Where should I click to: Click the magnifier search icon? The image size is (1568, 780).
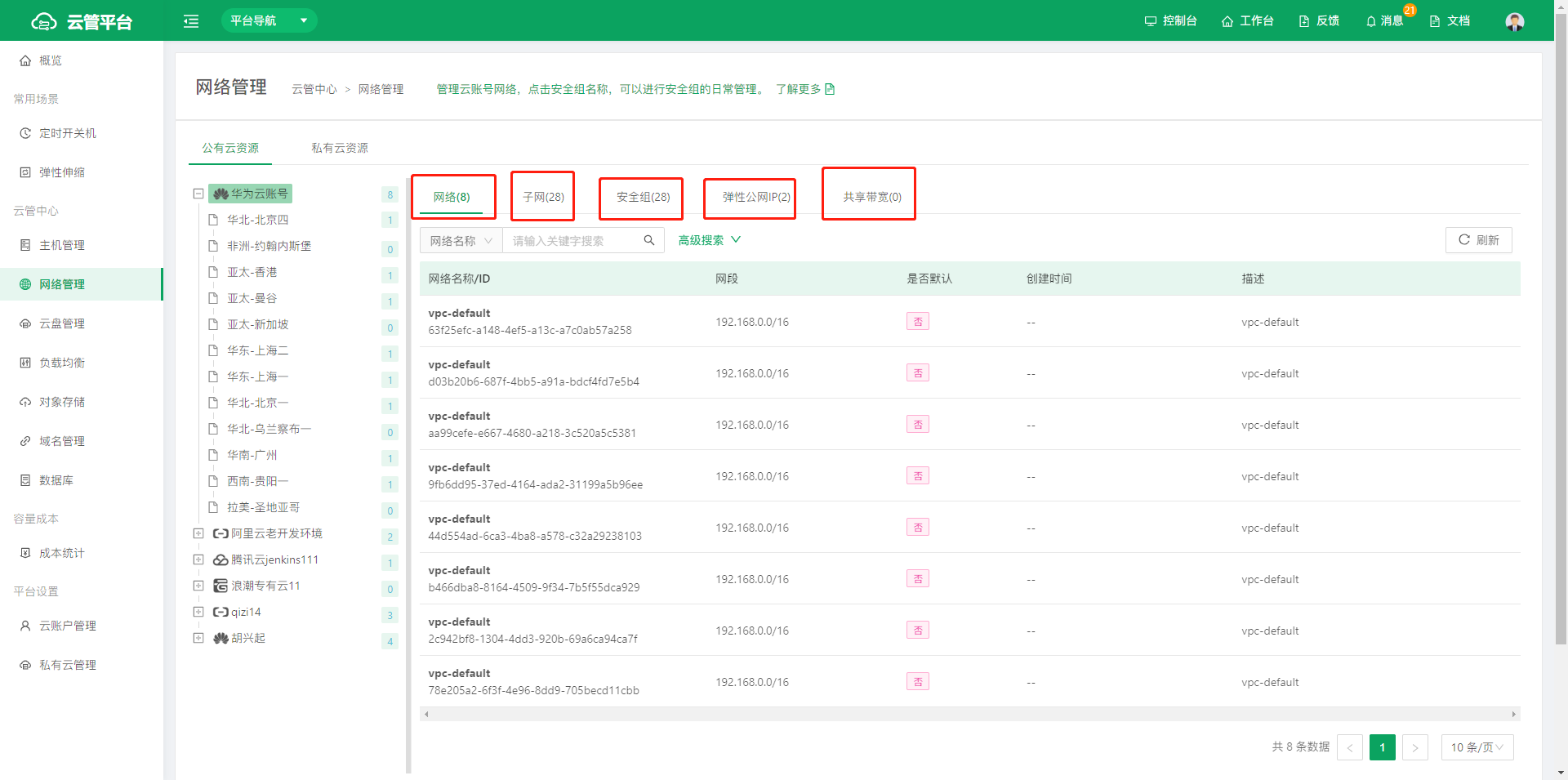[x=649, y=240]
